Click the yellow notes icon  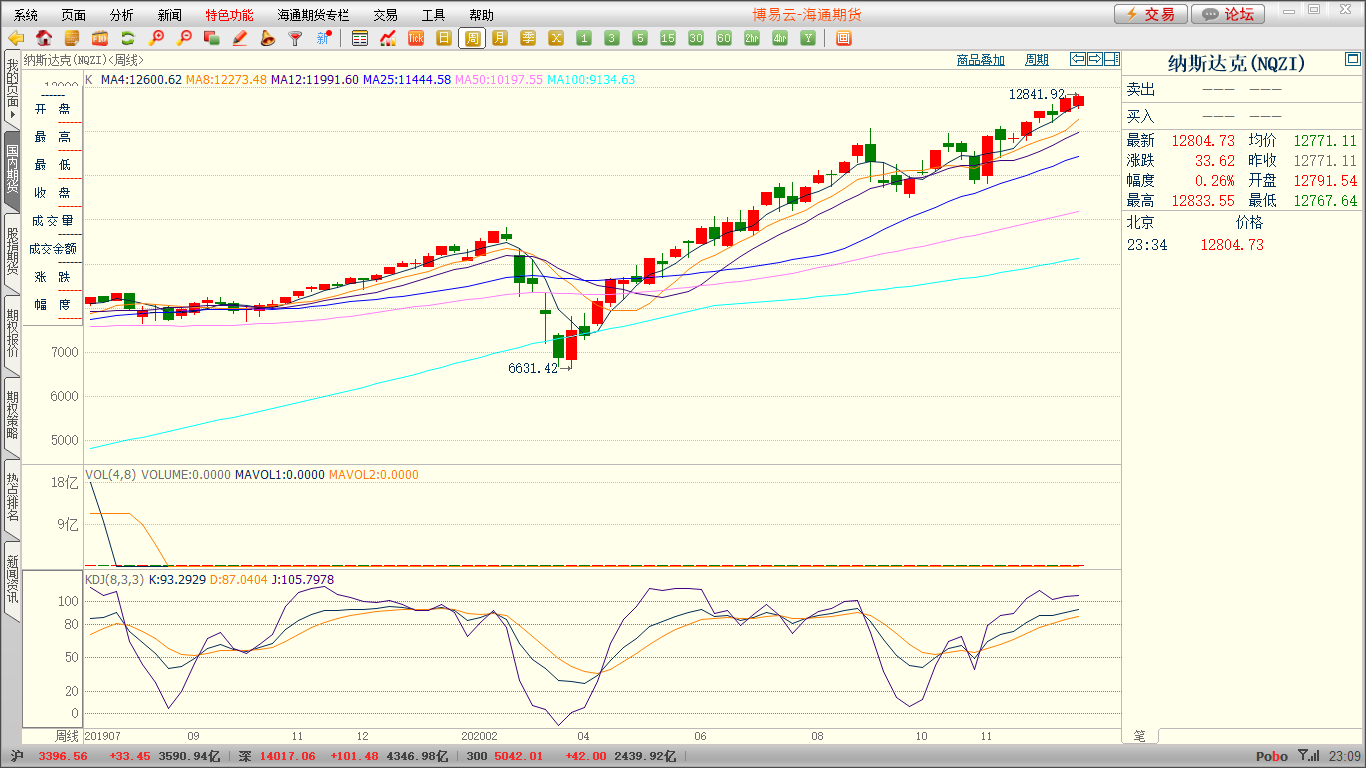(72, 38)
